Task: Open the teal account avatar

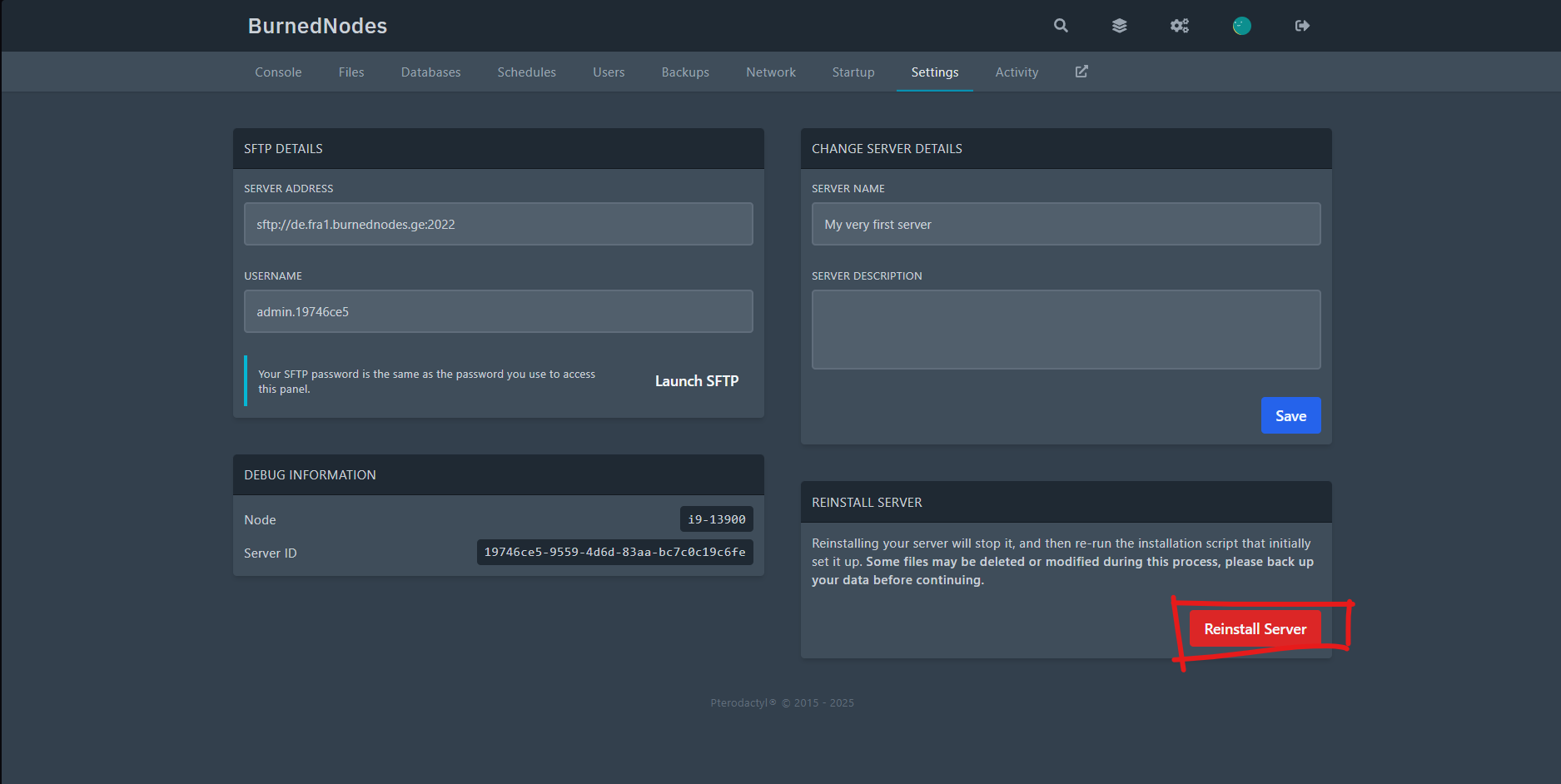Action: (x=1241, y=26)
